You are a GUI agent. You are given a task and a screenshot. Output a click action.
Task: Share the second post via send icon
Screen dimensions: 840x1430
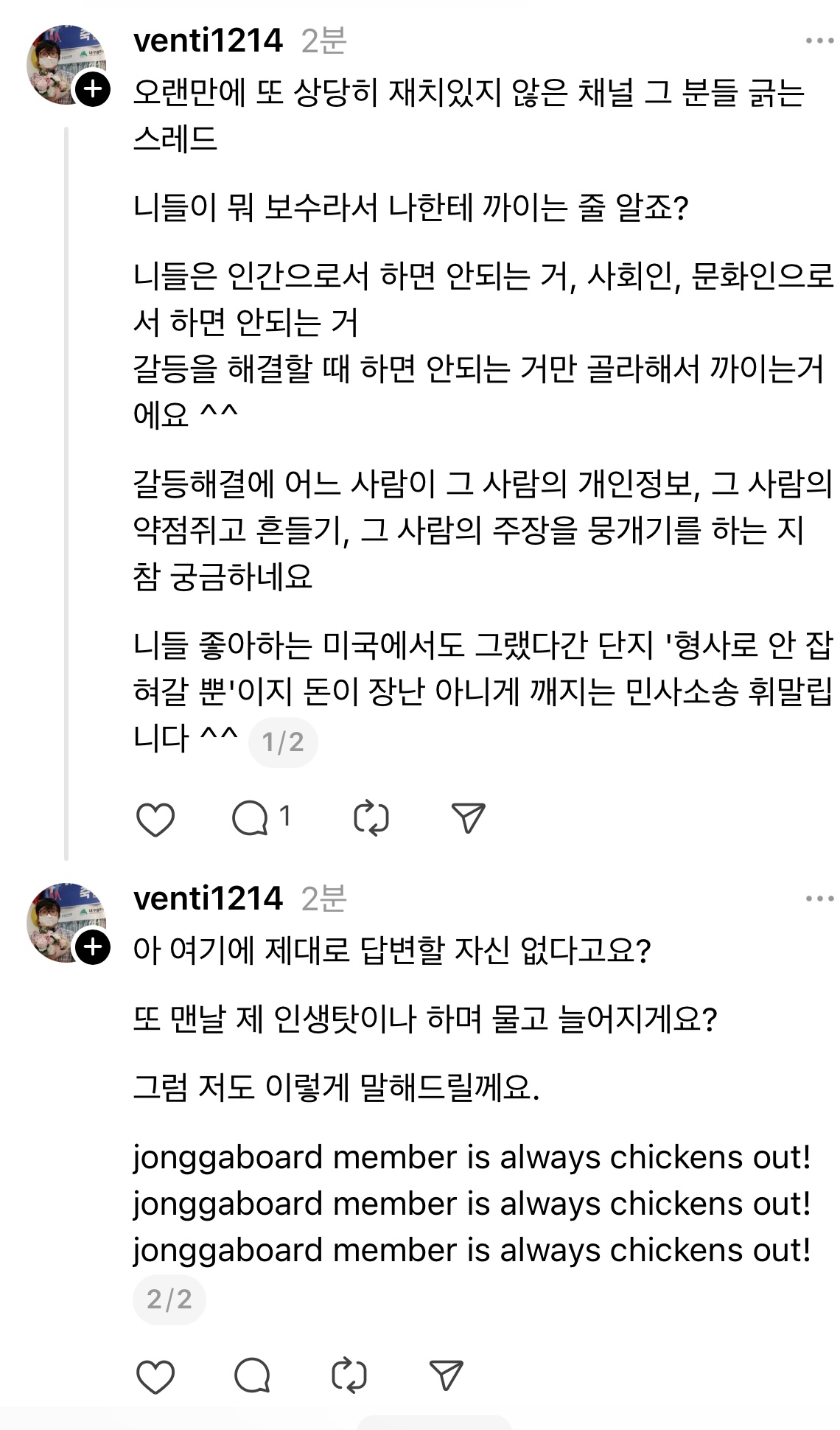click(446, 1375)
